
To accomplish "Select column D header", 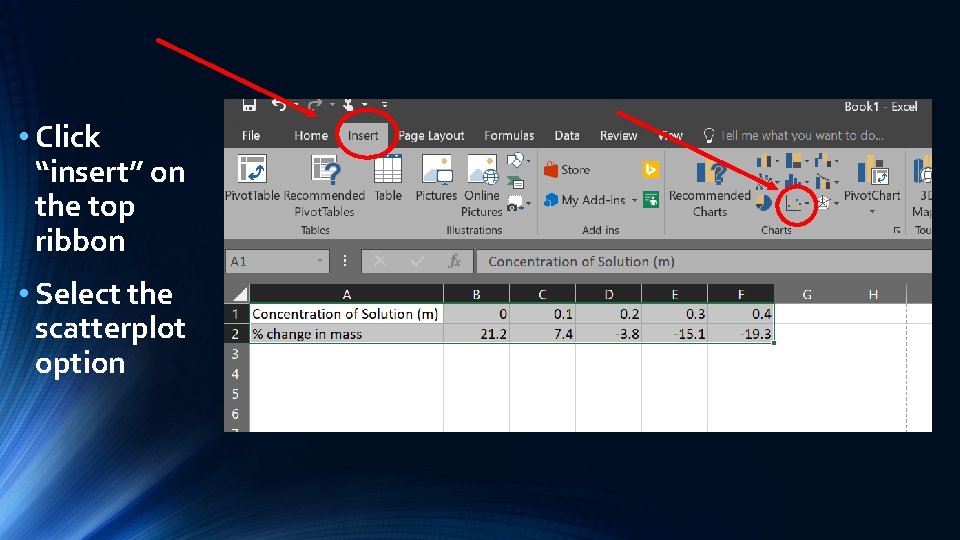I will [x=609, y=294].
